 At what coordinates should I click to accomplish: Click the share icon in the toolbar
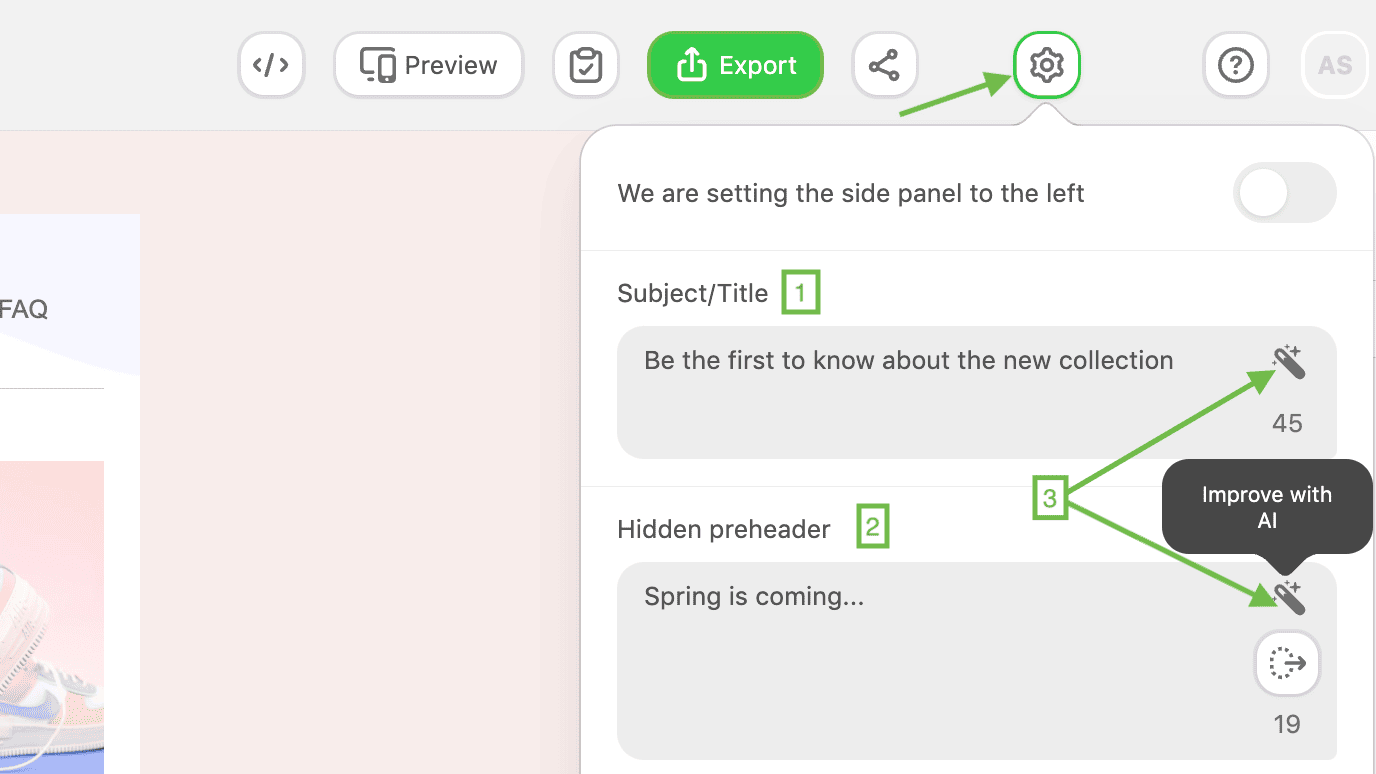[x=884, y=65]
